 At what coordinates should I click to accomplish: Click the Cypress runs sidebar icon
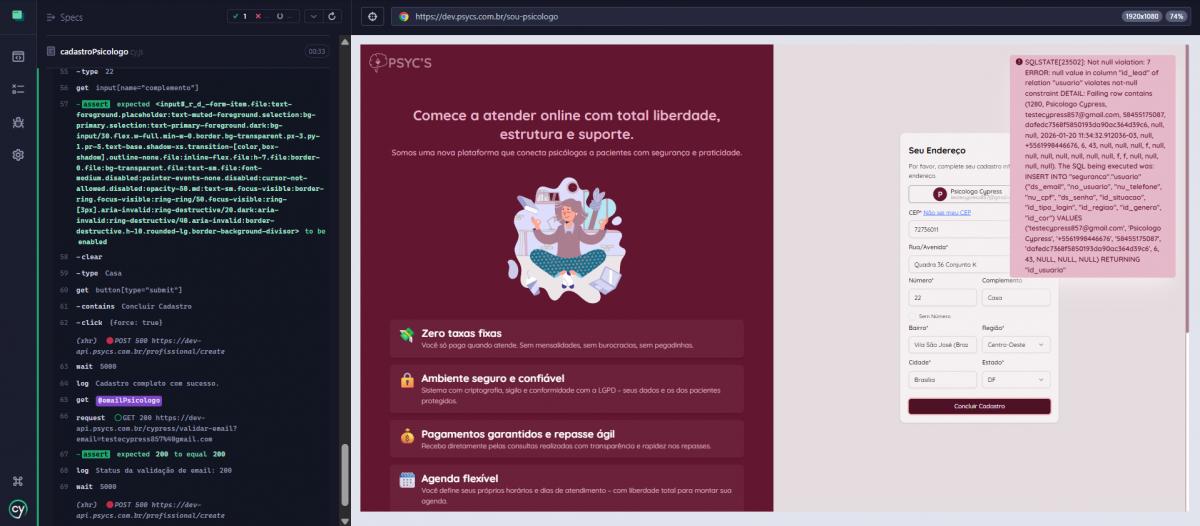click(18, 89)
